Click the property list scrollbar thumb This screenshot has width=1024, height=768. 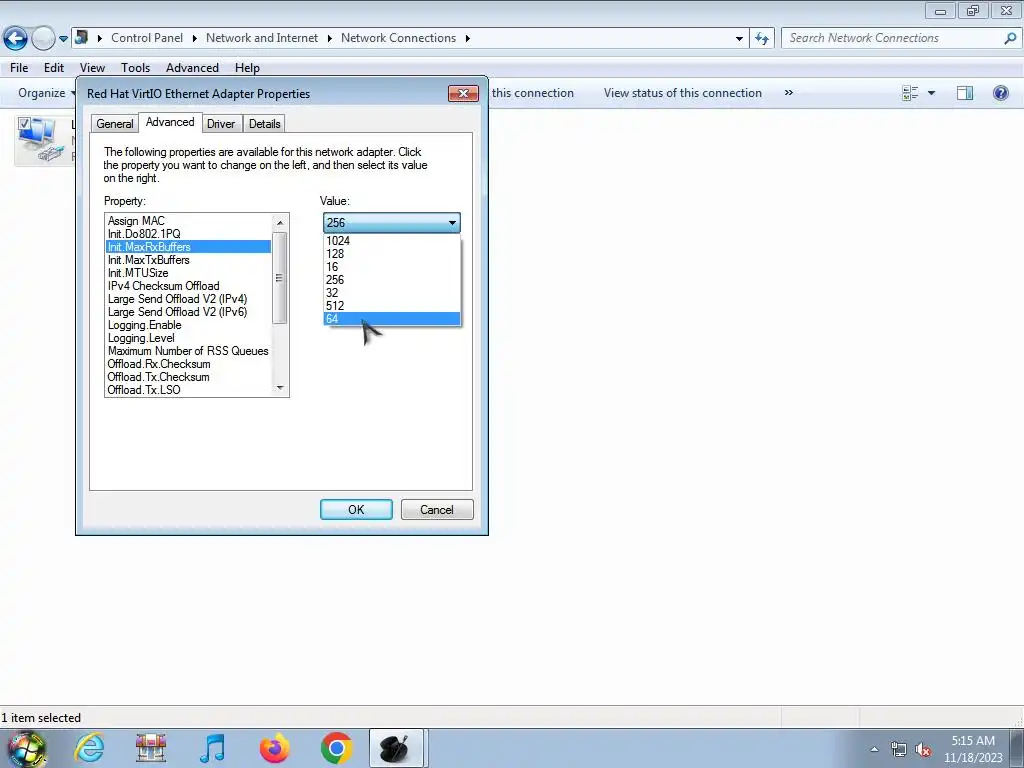click(x=280, y=278)
